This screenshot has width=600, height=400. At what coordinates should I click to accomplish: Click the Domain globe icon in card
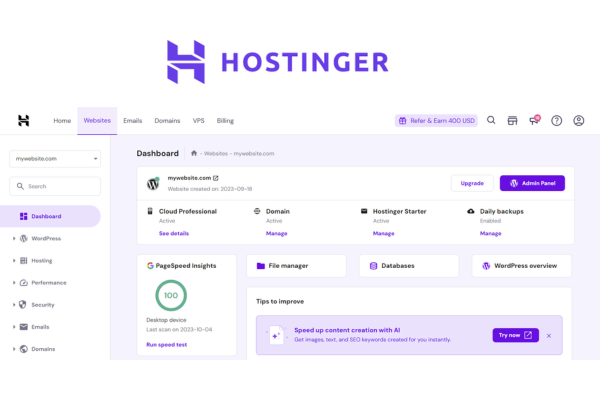tap(257, 211)
